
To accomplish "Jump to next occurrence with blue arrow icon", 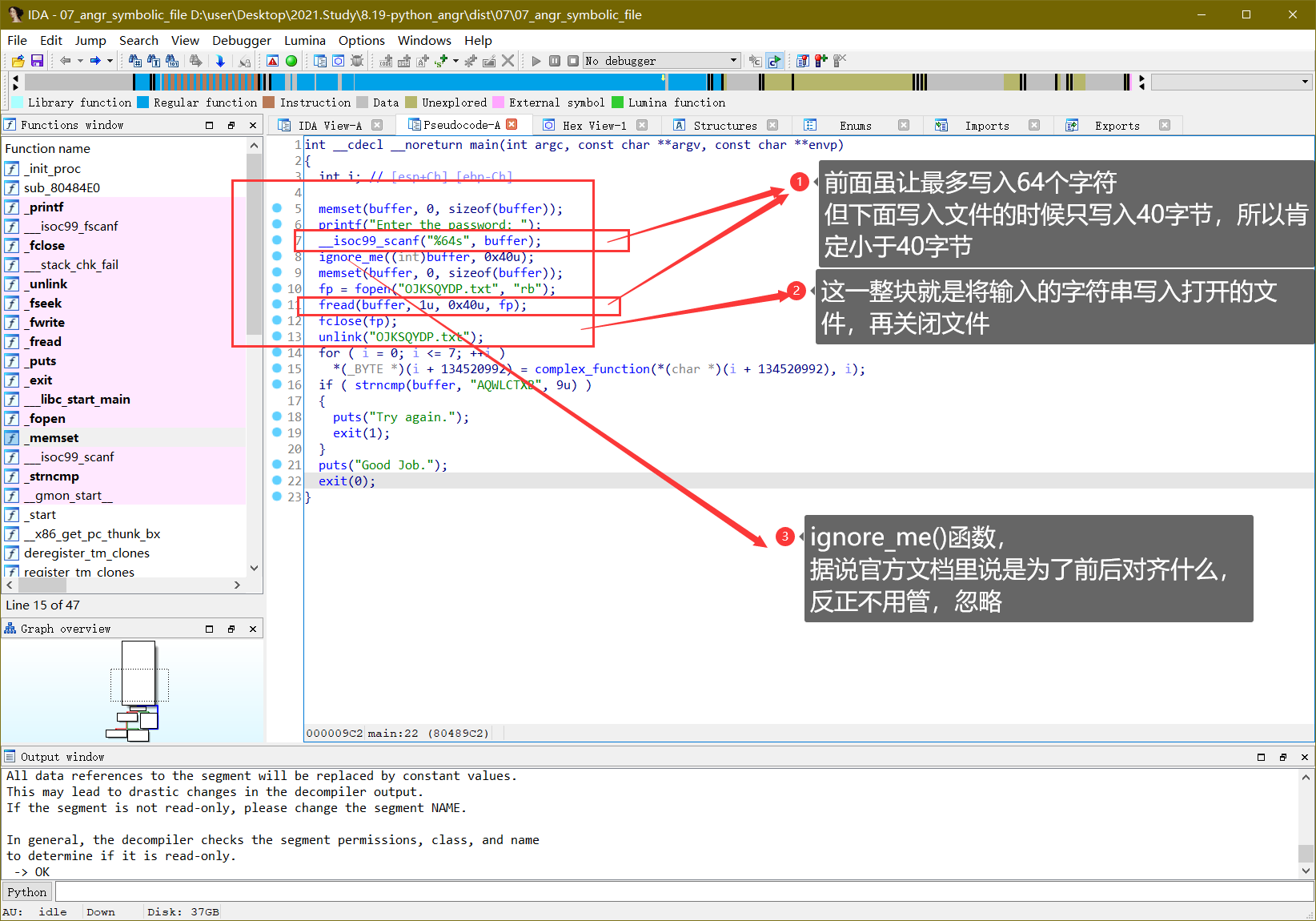I will [x=221, y=60].
